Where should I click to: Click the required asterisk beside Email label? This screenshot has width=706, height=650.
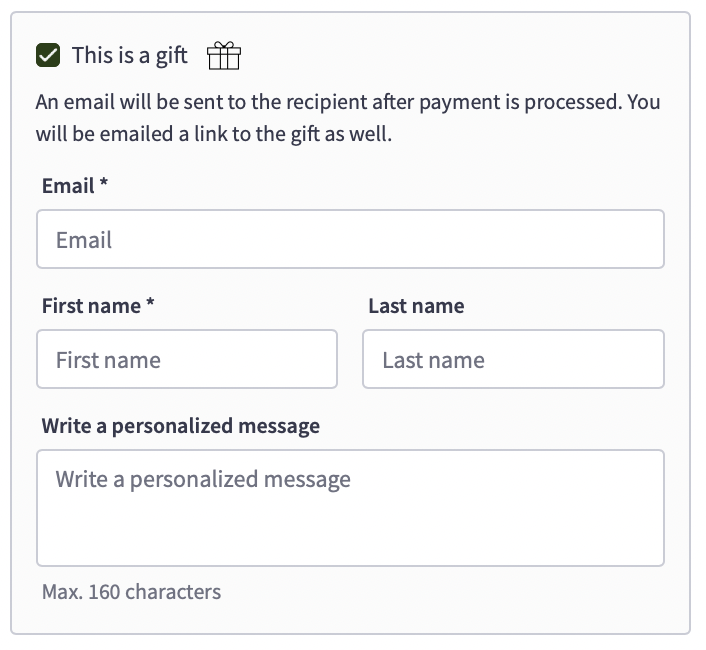click(104, 185)
